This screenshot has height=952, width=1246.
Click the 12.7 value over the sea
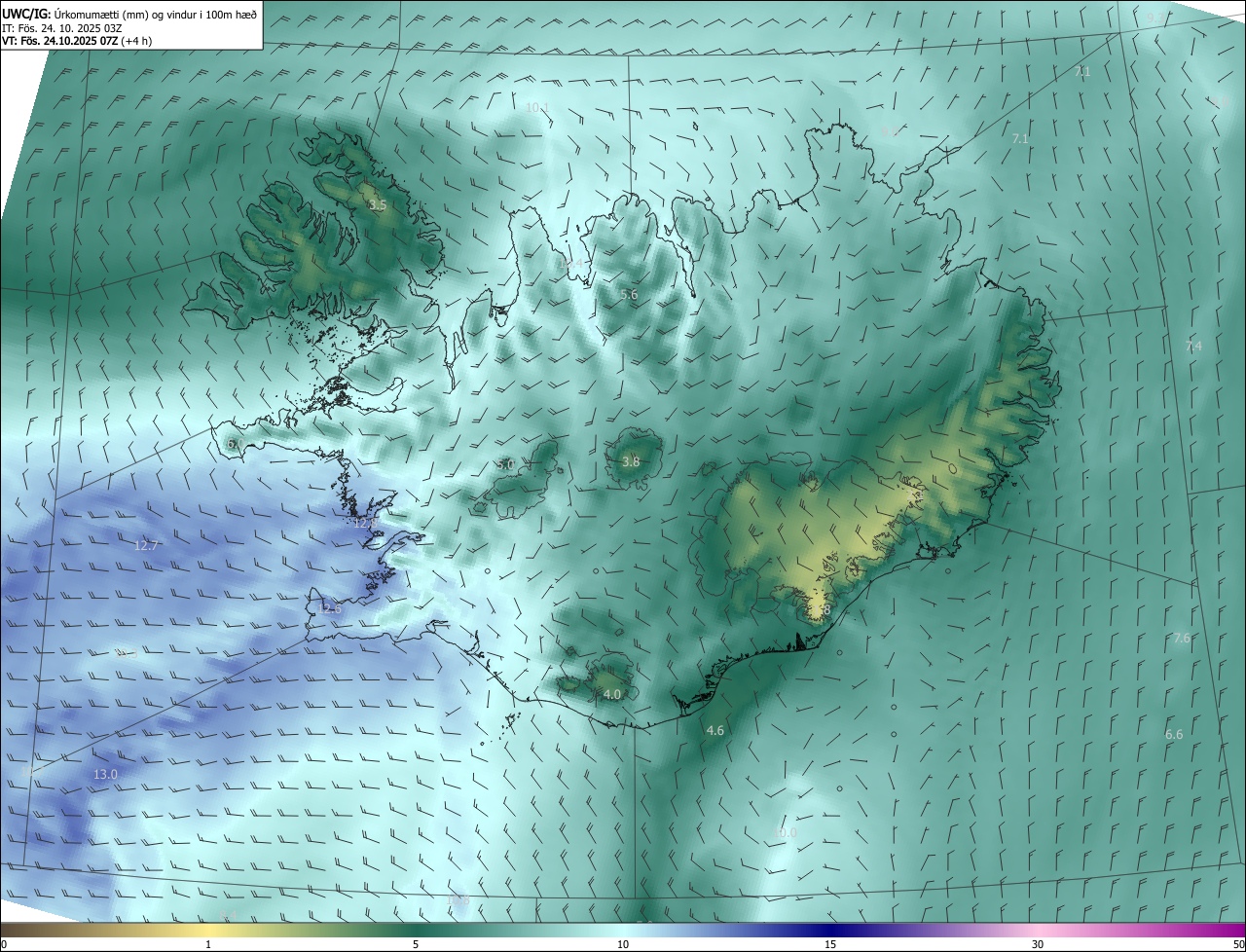coord(145,545)
